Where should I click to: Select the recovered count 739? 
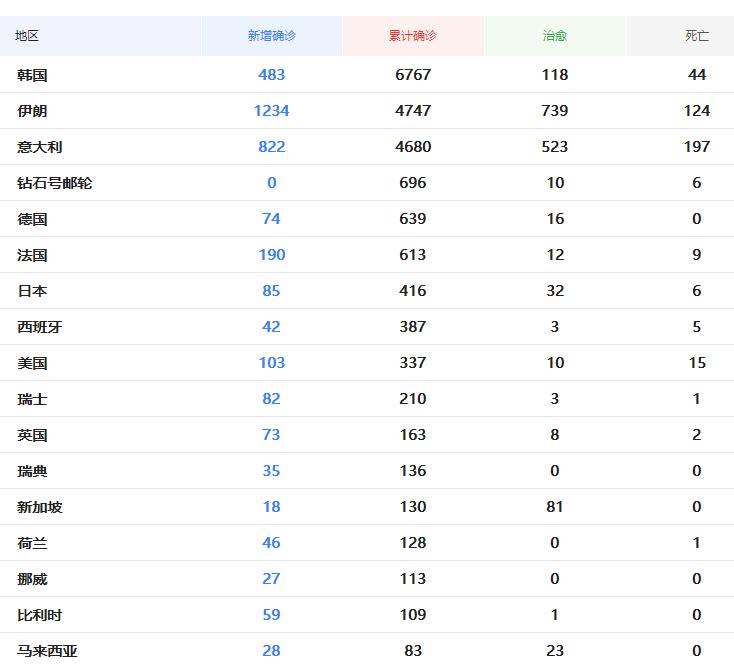[x=554, y=111]
